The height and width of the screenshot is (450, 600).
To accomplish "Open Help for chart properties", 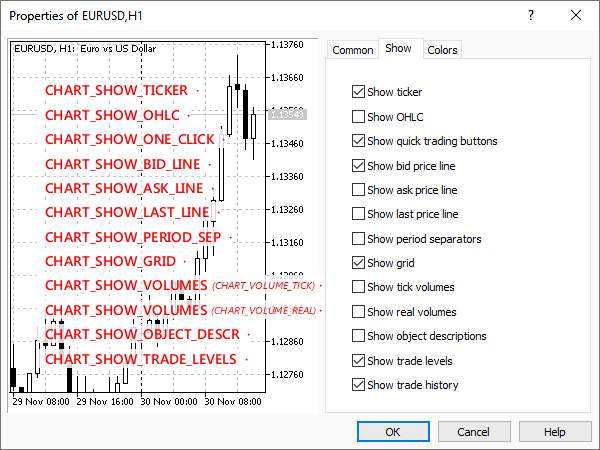I will [x=555, y=432].
